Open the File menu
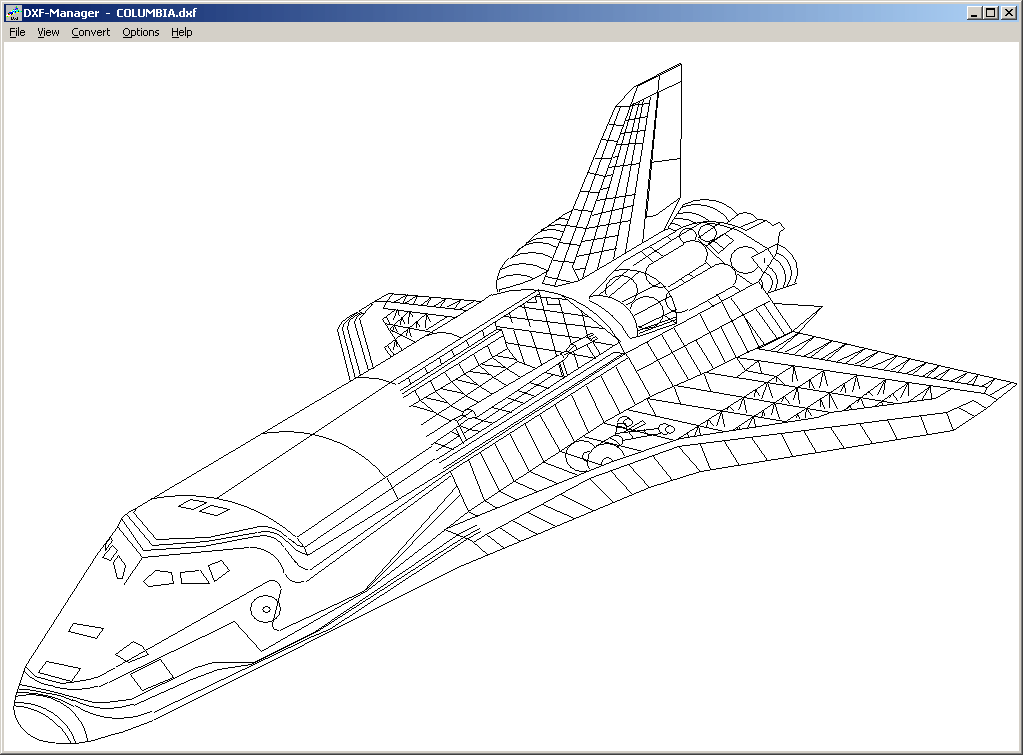Image resolution: width=1023 pixels, height=755 pixels. point(17,32)
